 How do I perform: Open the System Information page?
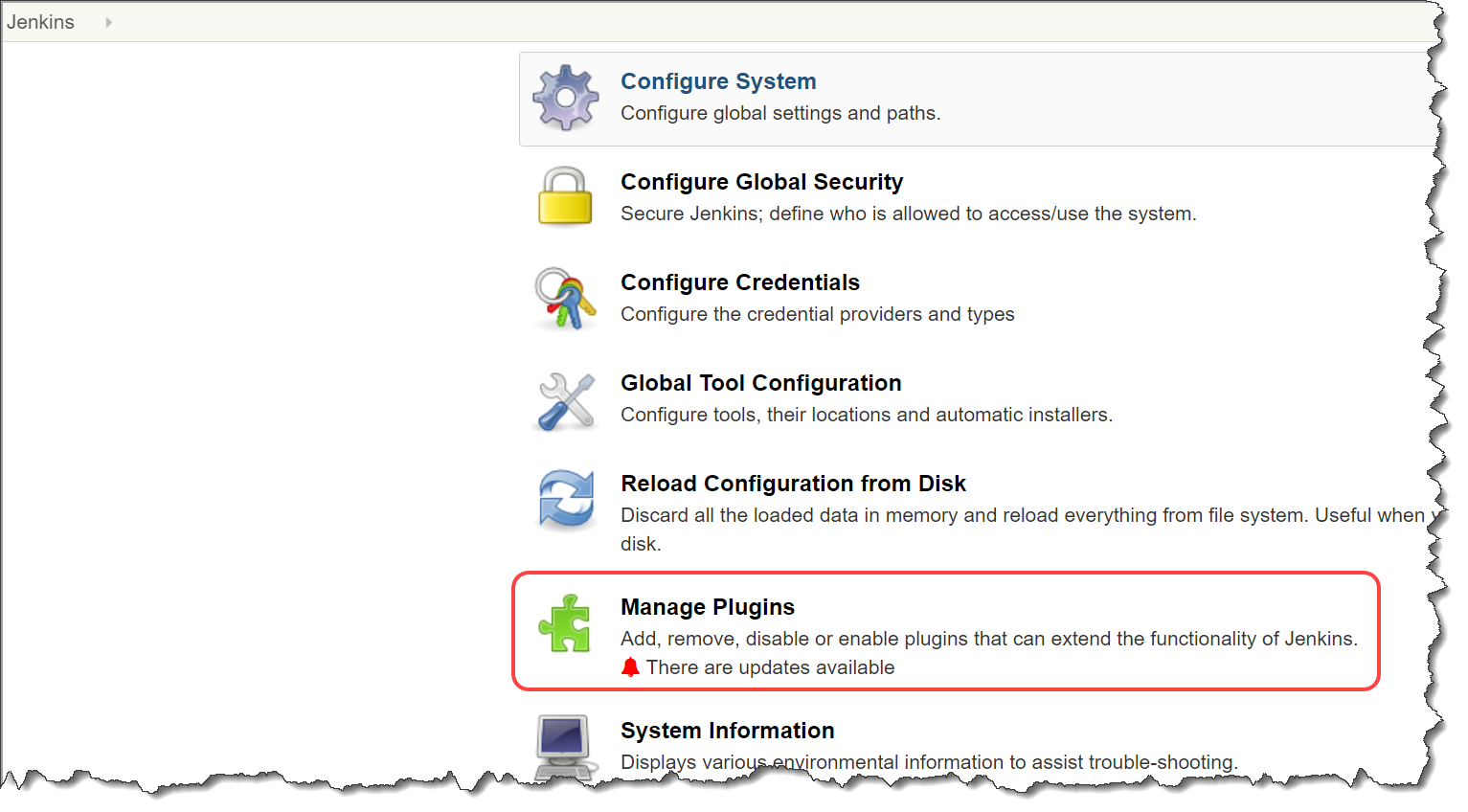pos(727,730)
